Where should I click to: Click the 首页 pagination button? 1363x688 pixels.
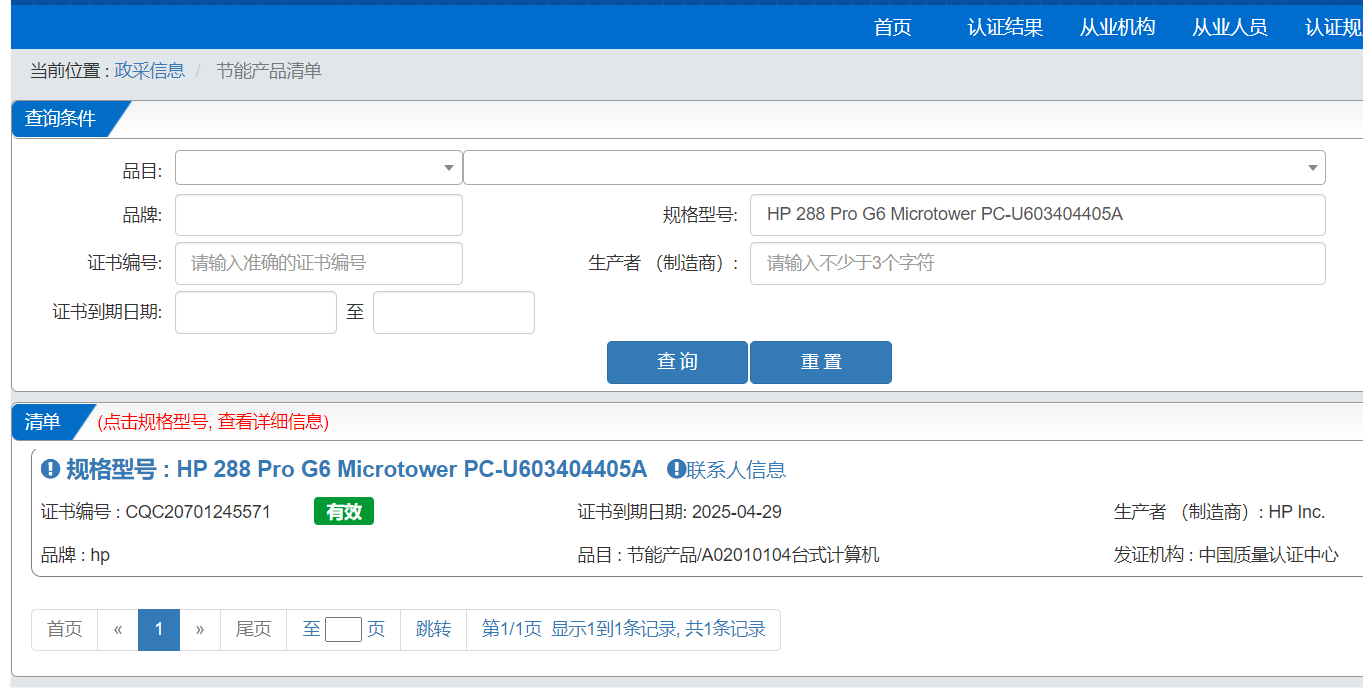tap(65, 629)
